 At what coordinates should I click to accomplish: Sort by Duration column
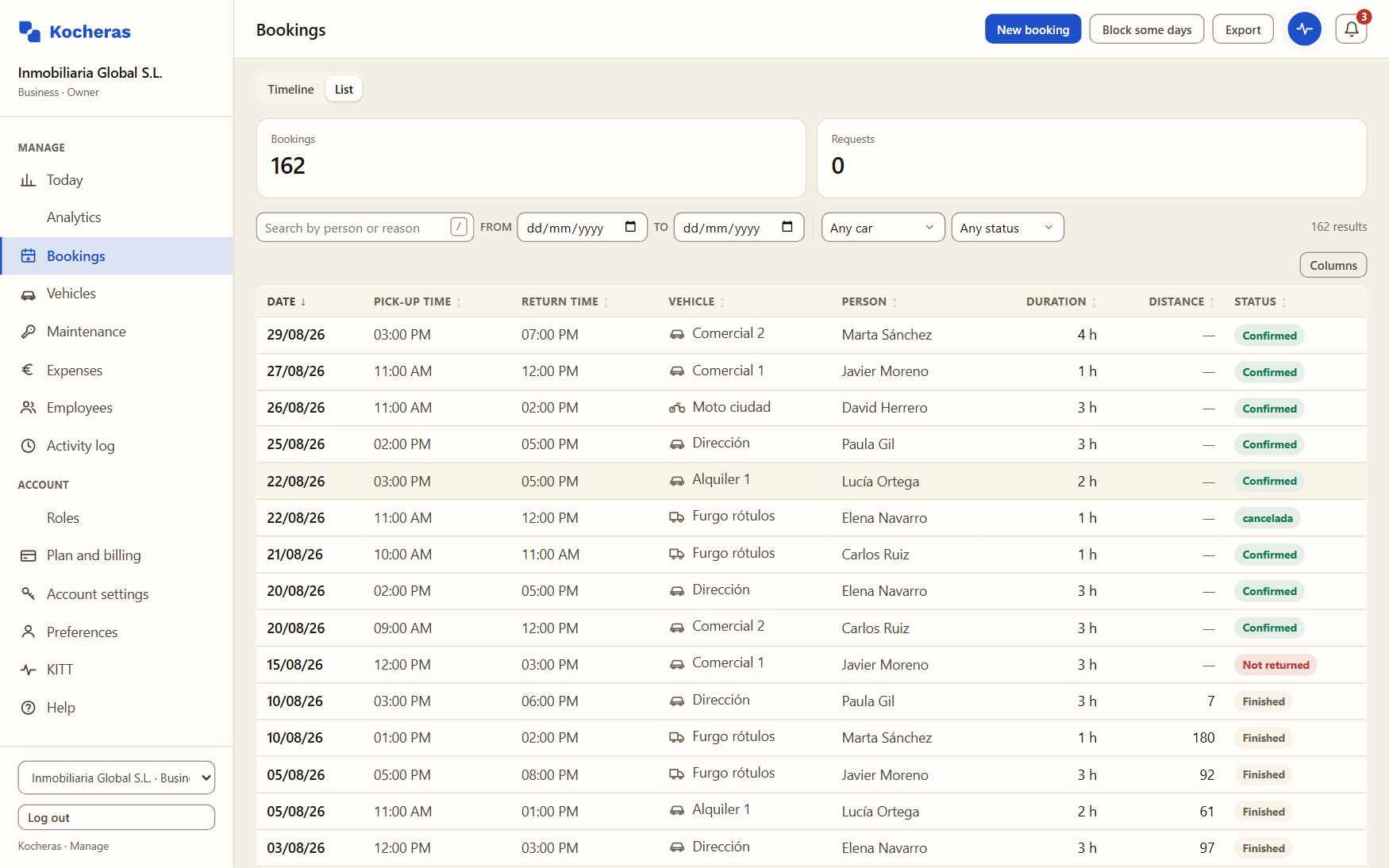(x=1061, y=301)
